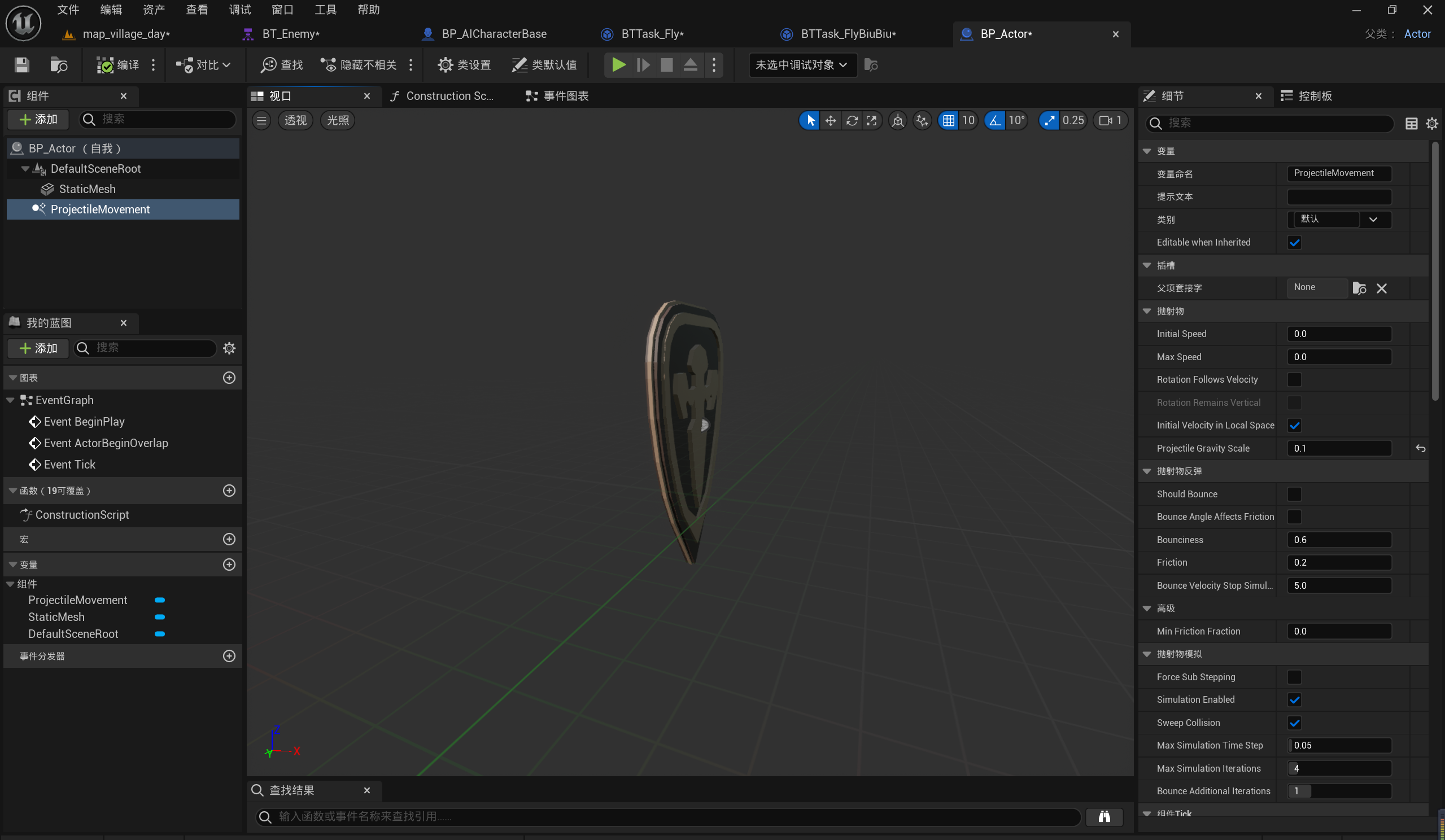Click the Bounce Additional Iterations slider field
Image resolution: width=1445 pixels, height=840 pixels.
[1339, 791]
